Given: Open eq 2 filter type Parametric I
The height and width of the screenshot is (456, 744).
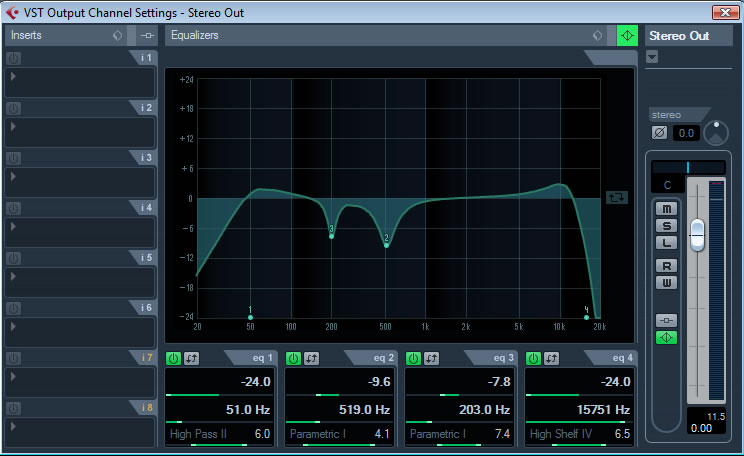Looking at the screenshot, I should point(318,434).
